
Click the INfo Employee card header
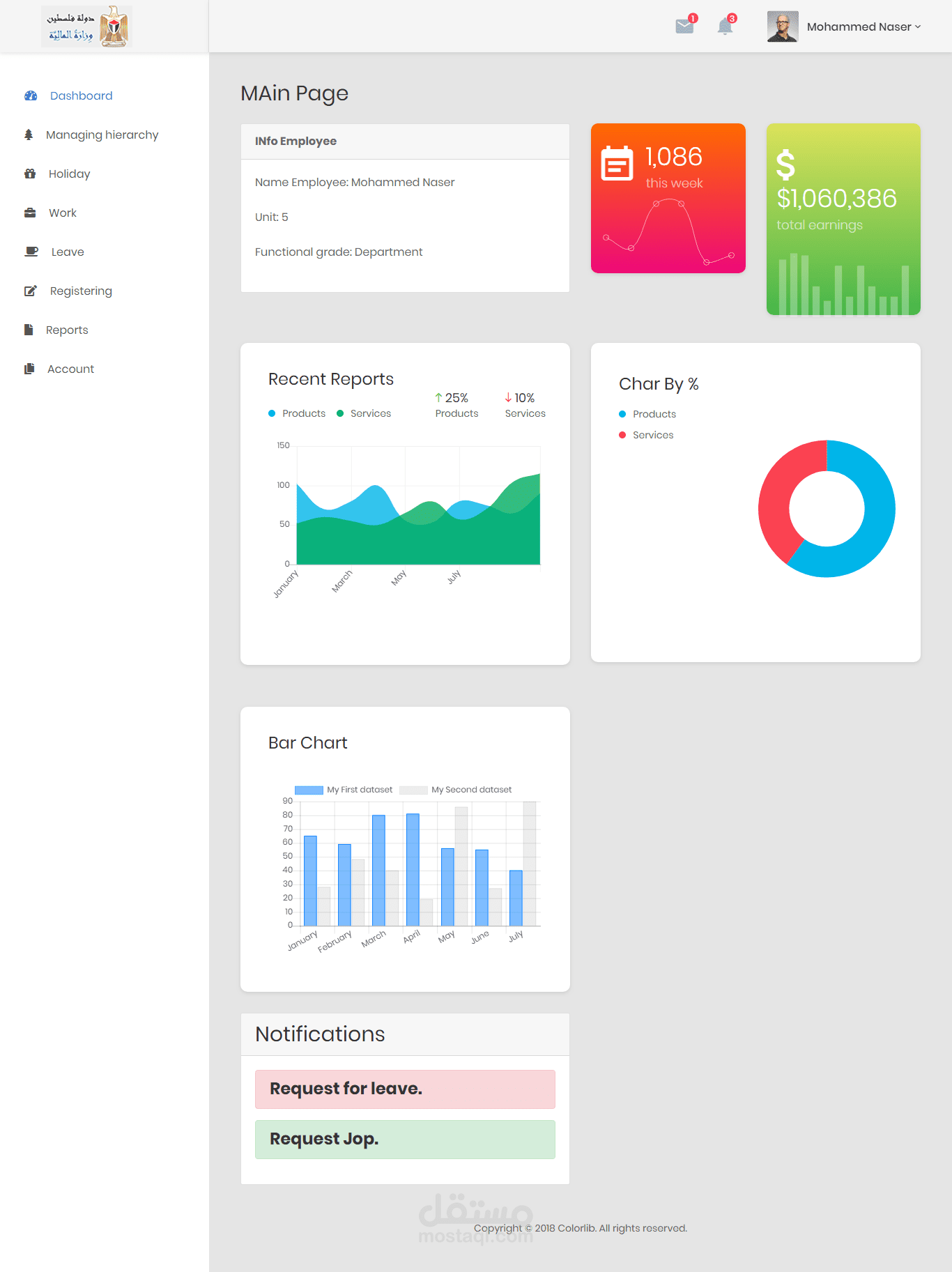[x=405, y=141]
